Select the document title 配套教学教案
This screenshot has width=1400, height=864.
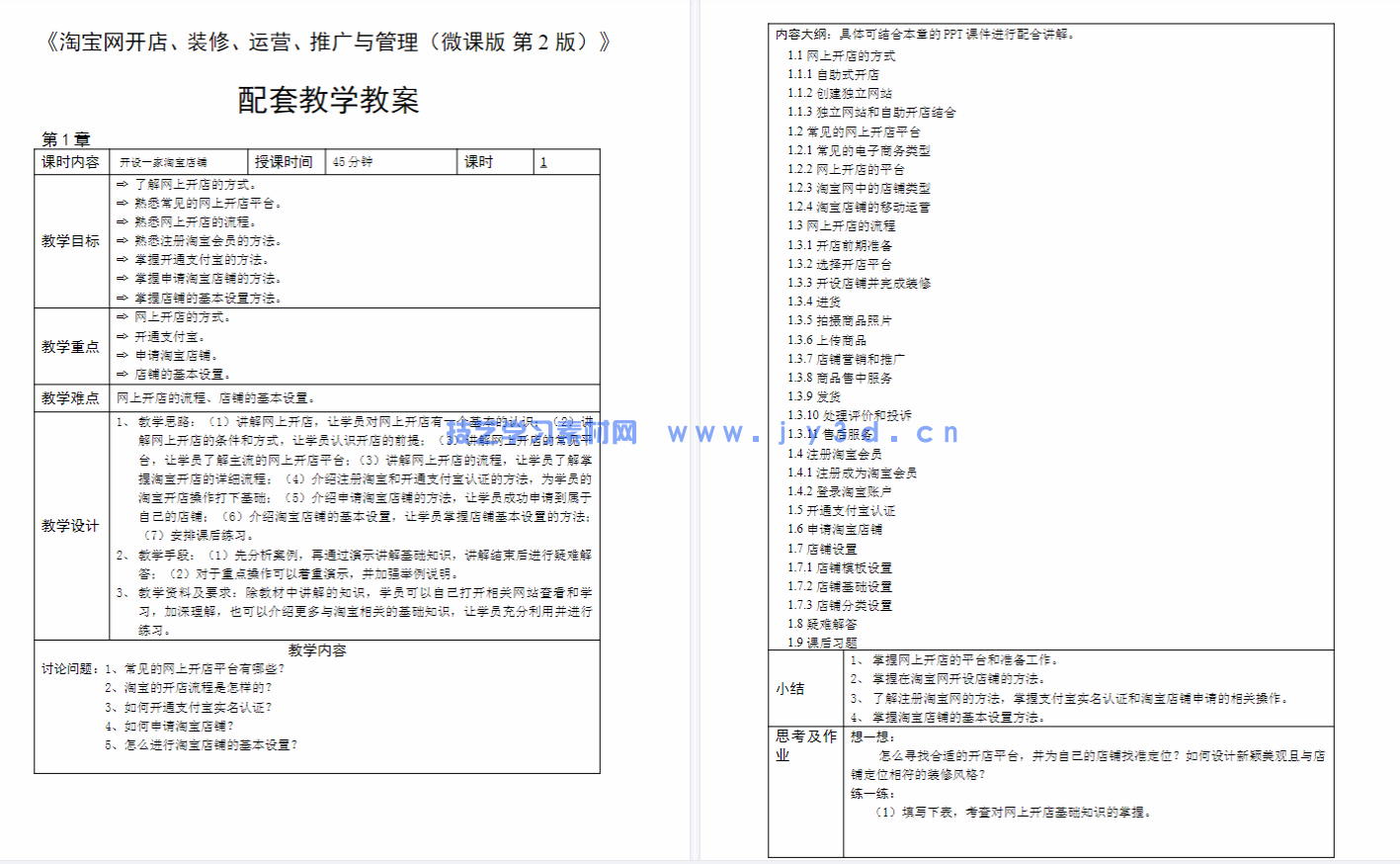coord(327,99)
